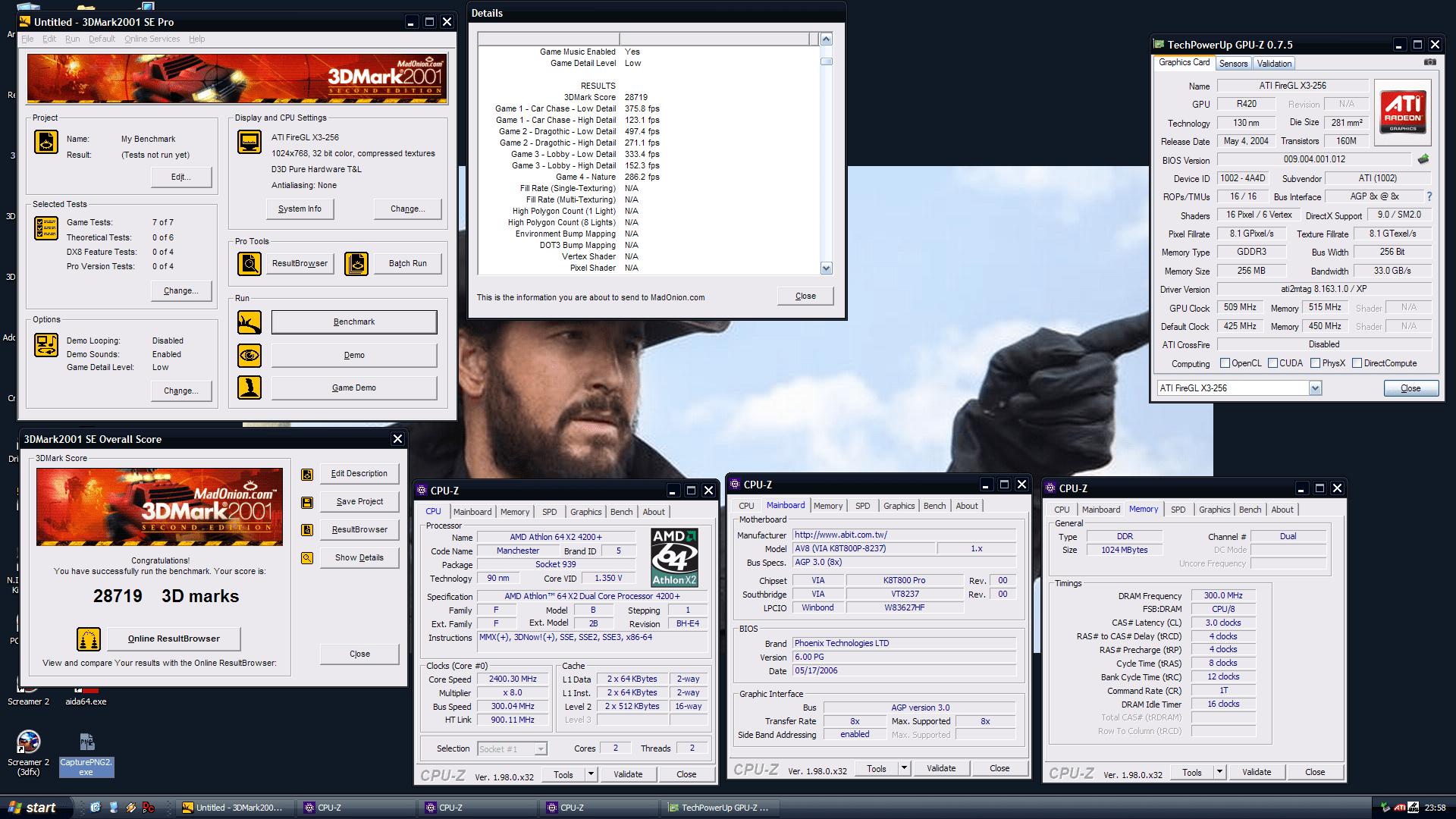Click the Internet Explorer quick launch icon

[96, 807]
